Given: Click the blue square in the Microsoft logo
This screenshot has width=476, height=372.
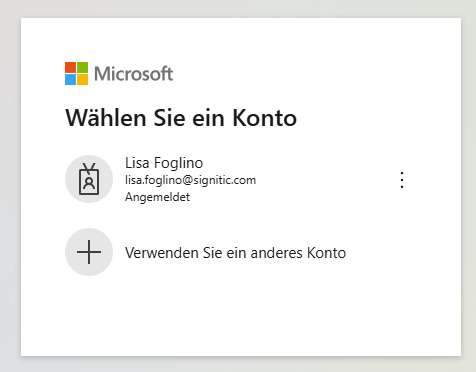Looking at the screenshot, I should (70, 79).
